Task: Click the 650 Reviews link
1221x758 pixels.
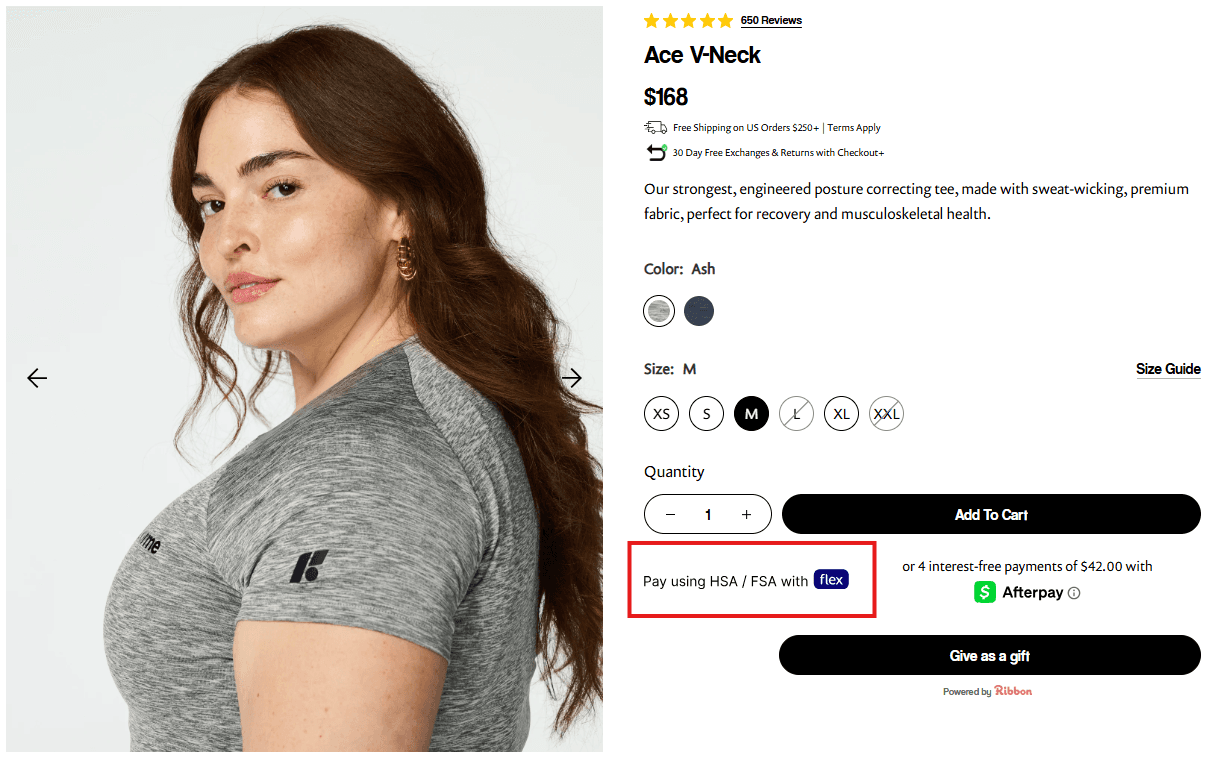Action: pyautogui.click(x=771, y=20)
